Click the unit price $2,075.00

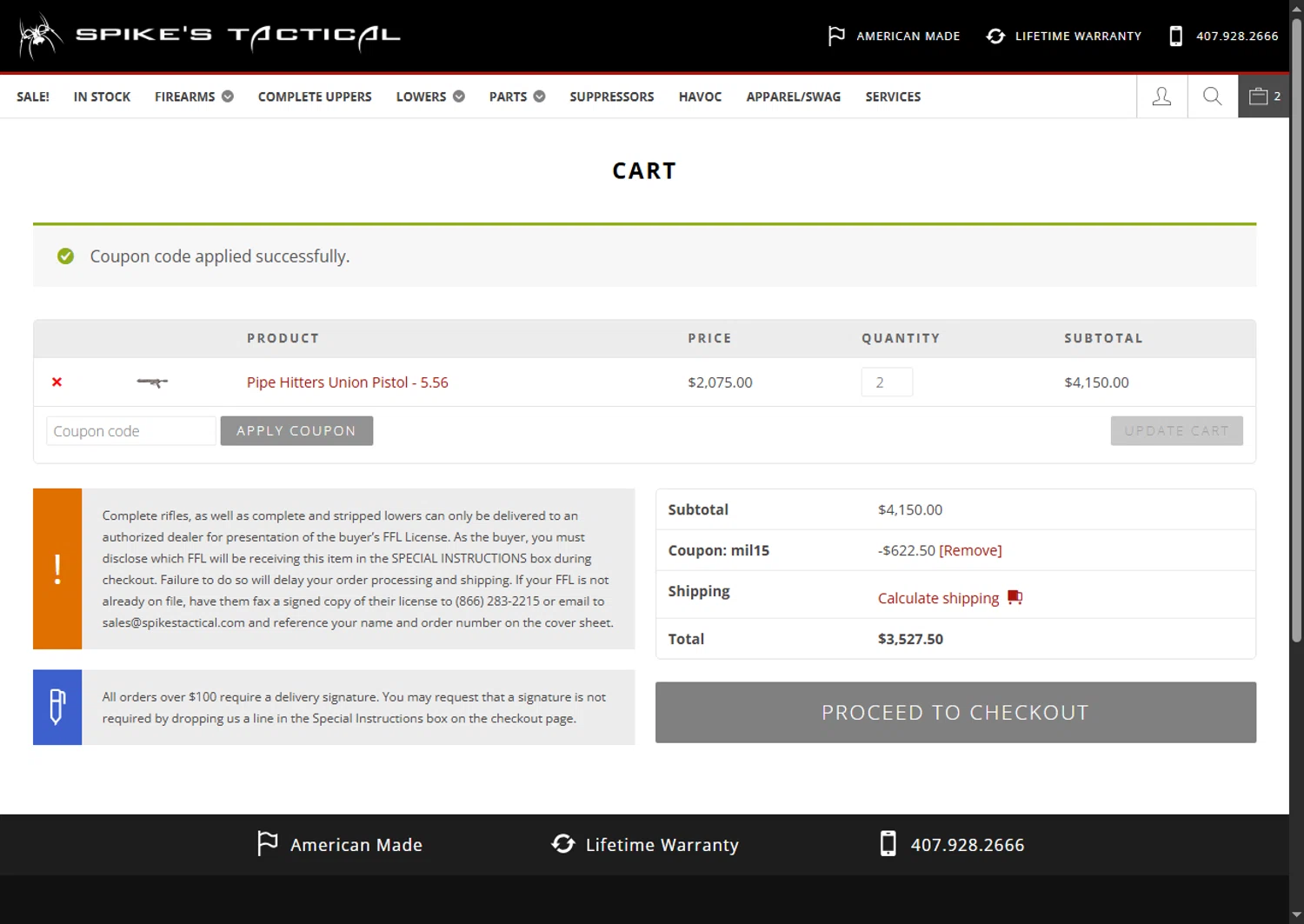(x=720, y=382)
